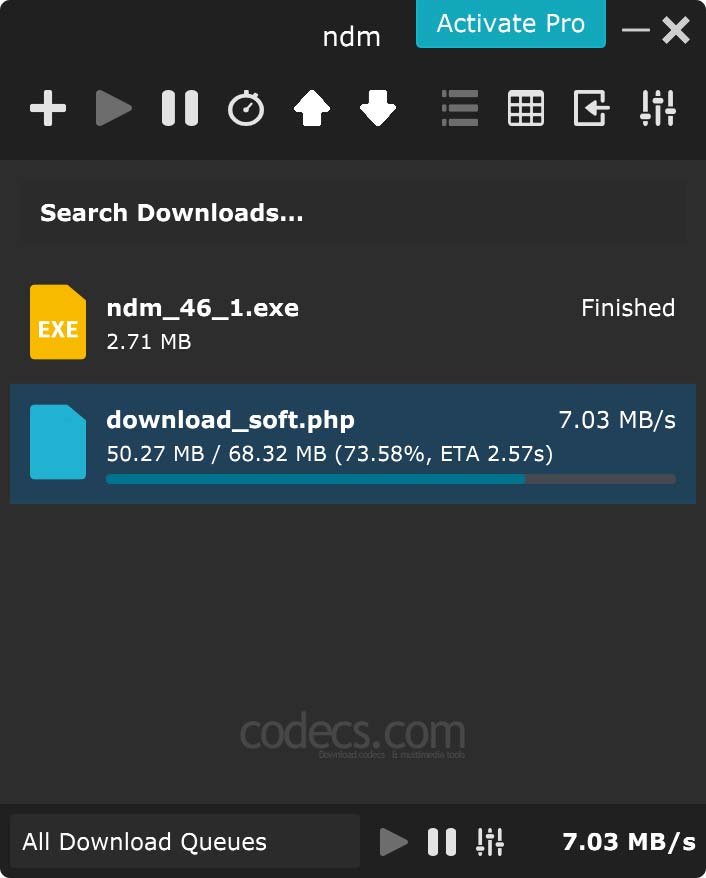
Task: Start queue with bottom play button
Action: point(394,842)
